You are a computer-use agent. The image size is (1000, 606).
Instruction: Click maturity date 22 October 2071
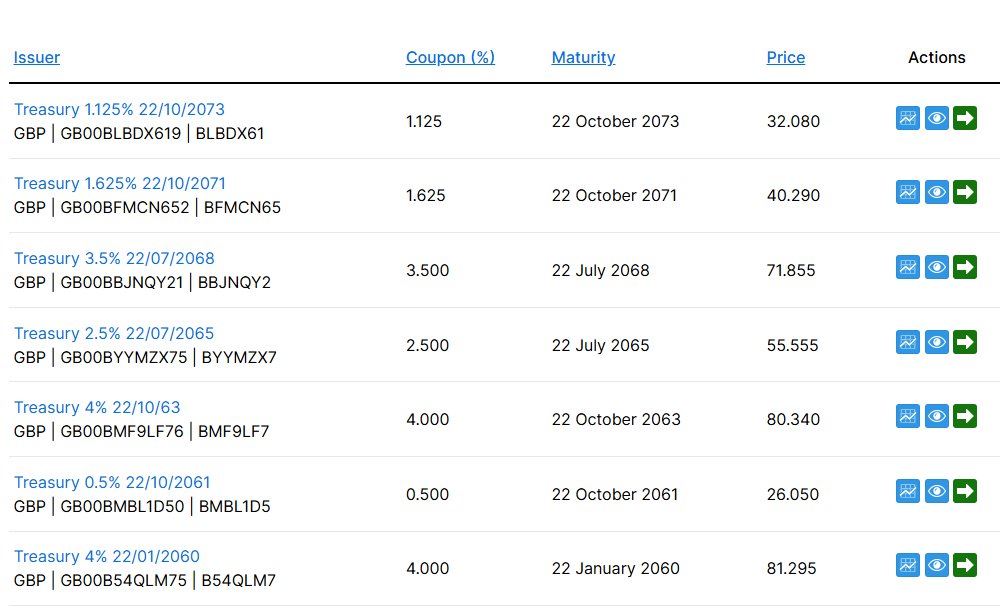[614, 195]
